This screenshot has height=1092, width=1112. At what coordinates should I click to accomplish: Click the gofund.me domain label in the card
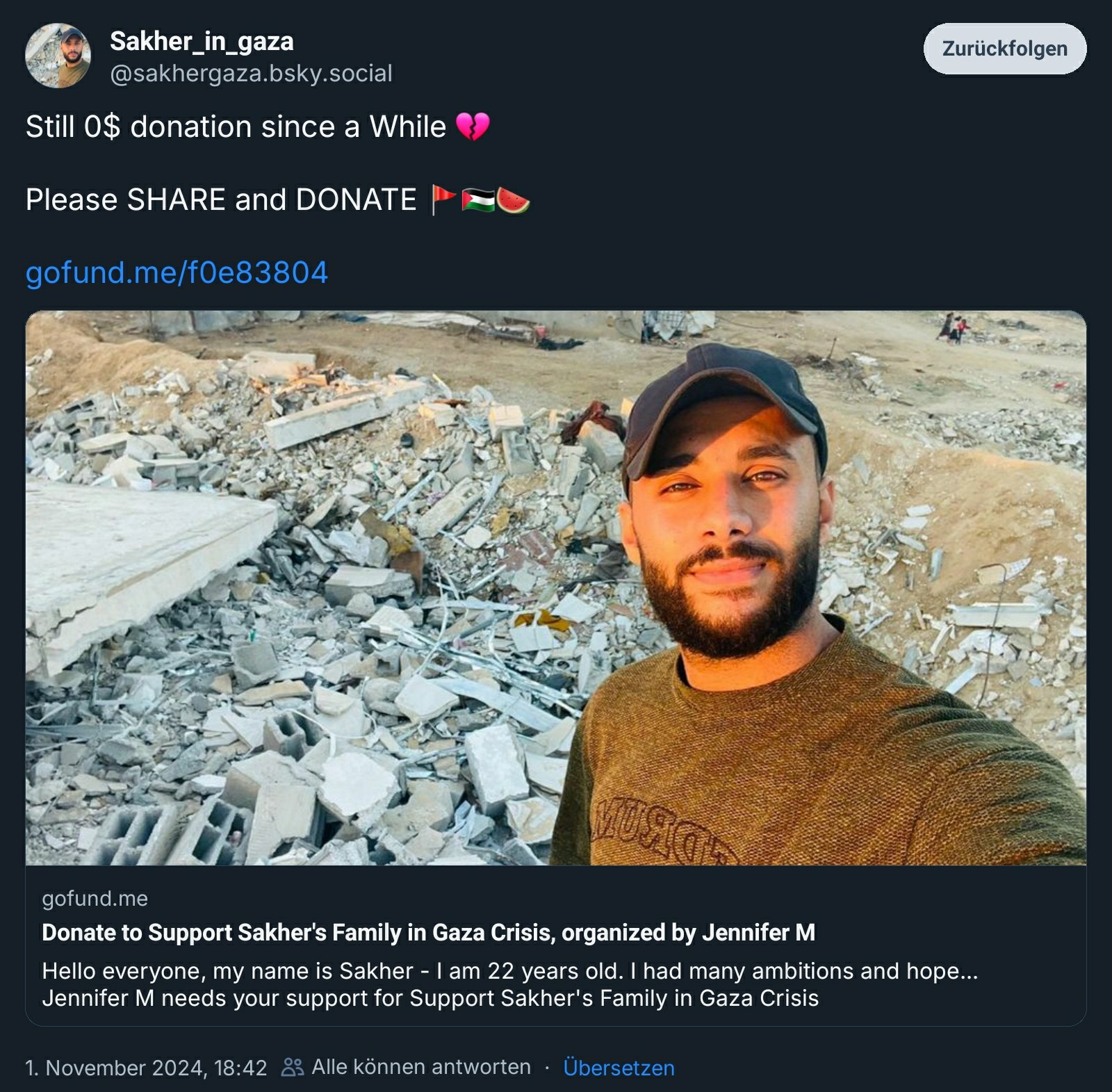coord(95,898)
